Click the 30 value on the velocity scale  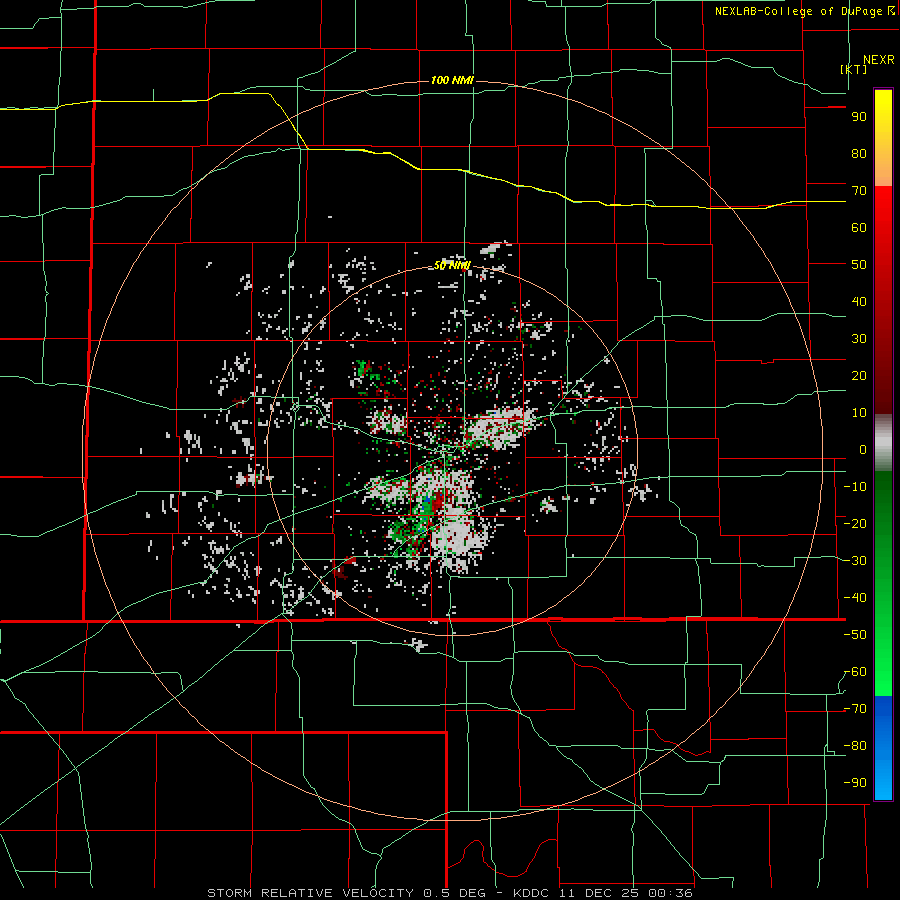[859, 339]
